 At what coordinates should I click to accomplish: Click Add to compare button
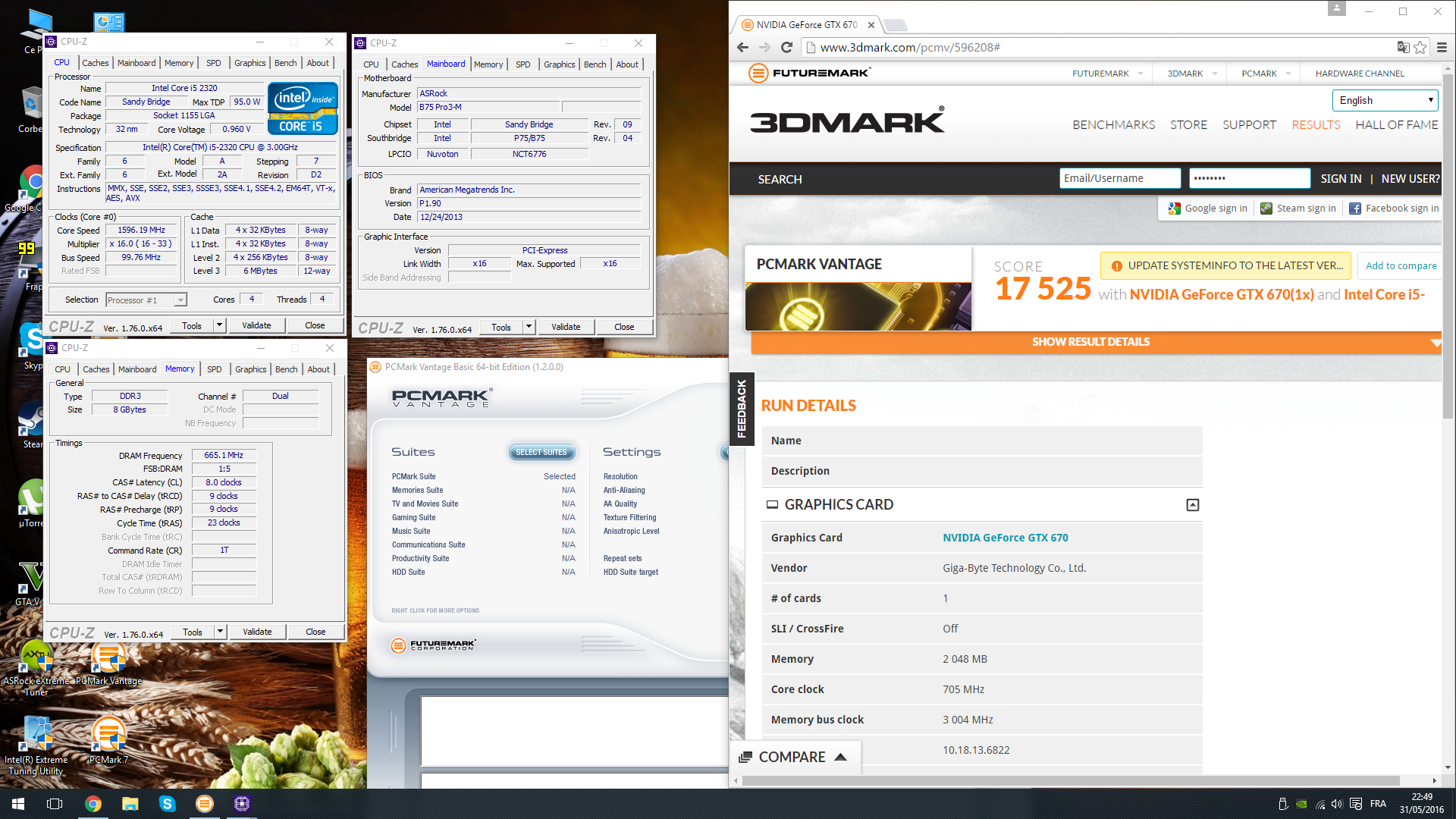pyautogui.click(x=1401, y=265)
